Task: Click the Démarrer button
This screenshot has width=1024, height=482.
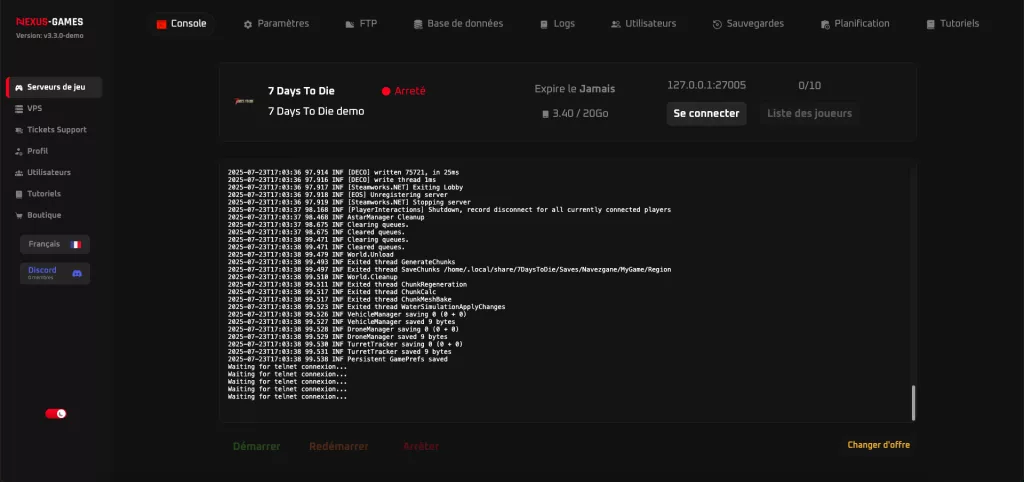Action: [x=257, y=447]
